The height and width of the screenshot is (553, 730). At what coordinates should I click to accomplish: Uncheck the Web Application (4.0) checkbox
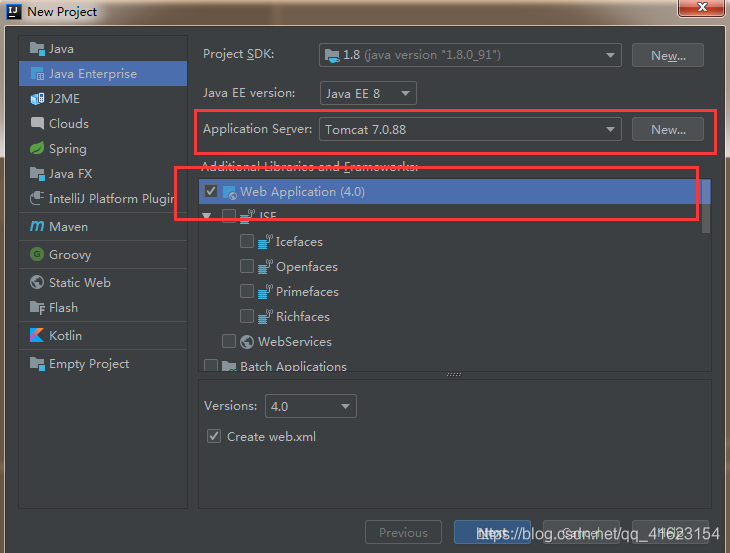click(211, 191)
